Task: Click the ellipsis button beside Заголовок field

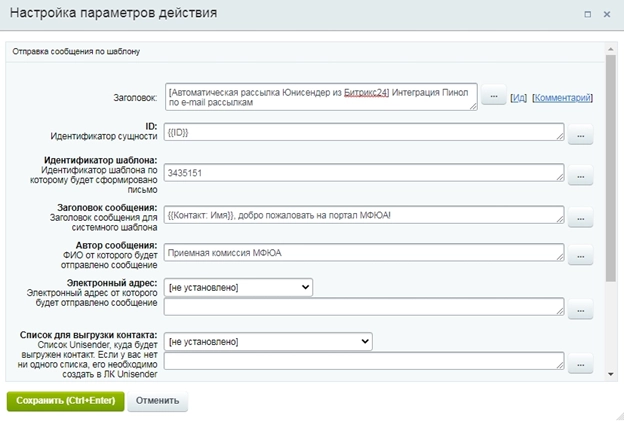Action: click(494, 97)
